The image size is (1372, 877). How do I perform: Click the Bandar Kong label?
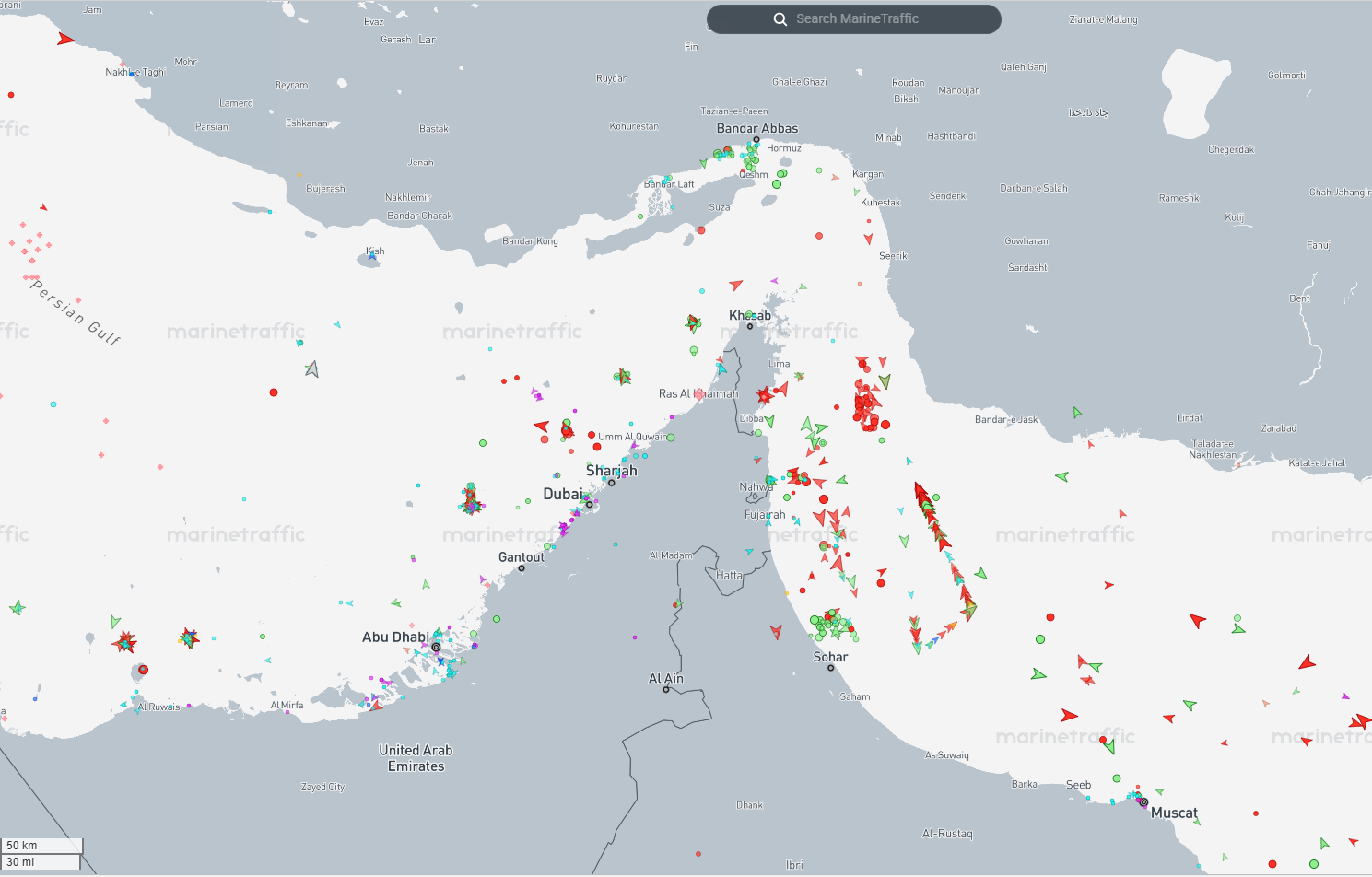click(x=530, y=241)
